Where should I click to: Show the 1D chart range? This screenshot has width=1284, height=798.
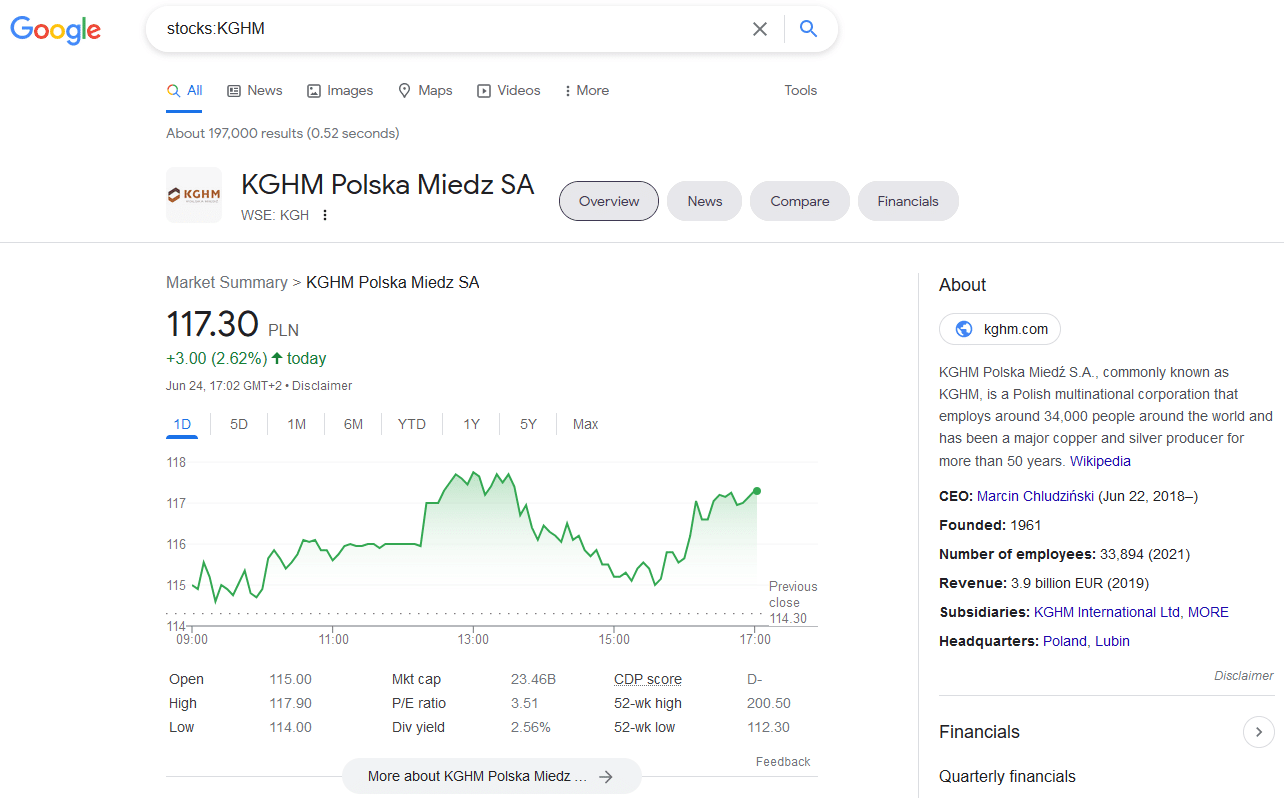coord(182,424)
